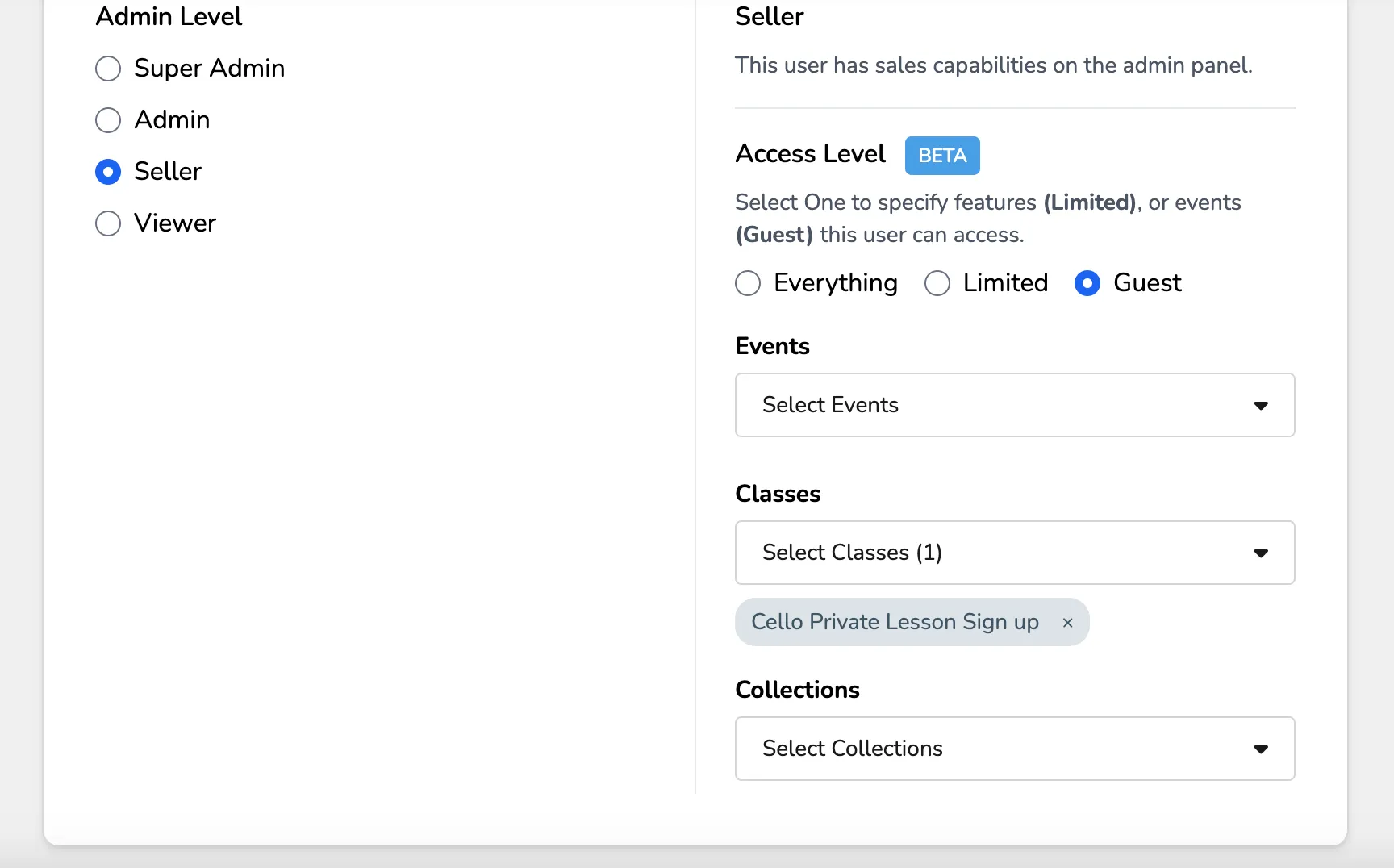Screen dimensions: 1394x868
Task: Set access level to Everything
Action: (x=748, y=283)
